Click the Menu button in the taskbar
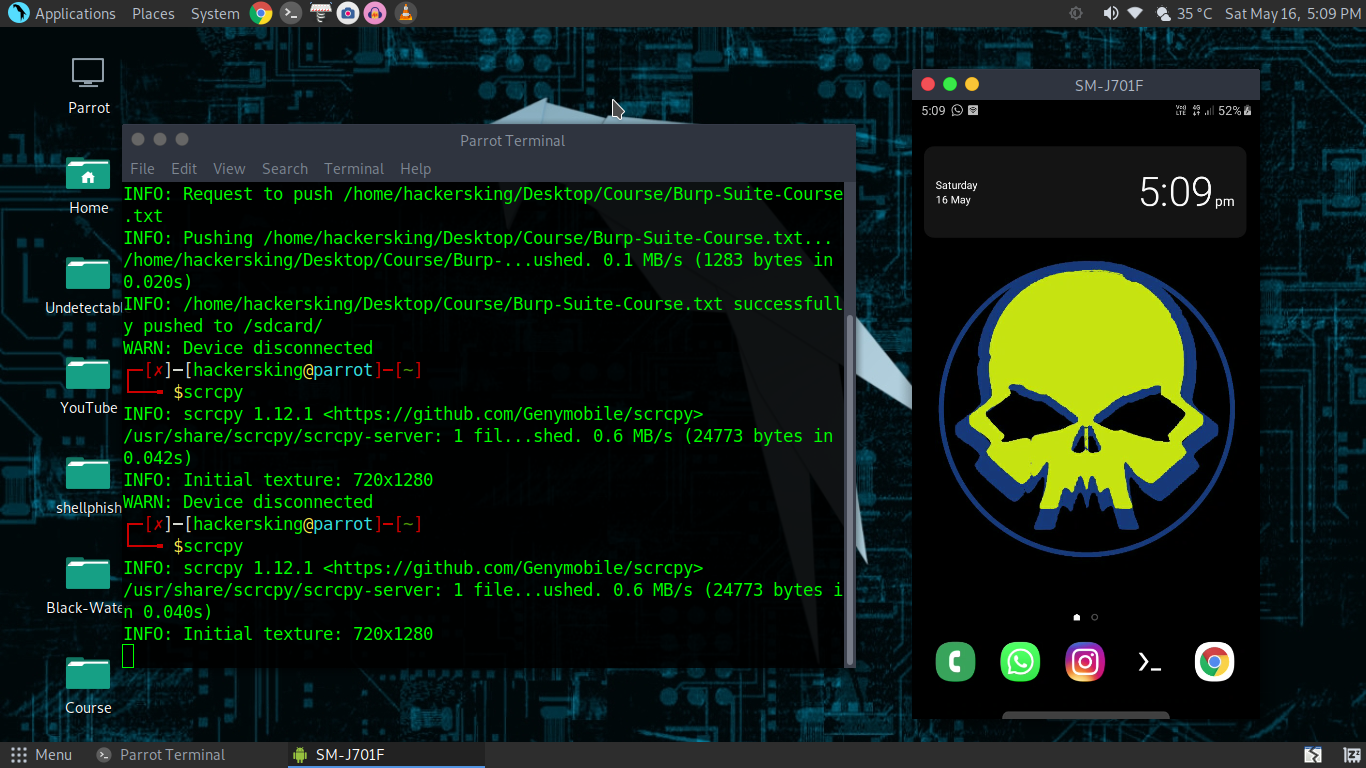Screen dimensions: 1366x768 42,754
